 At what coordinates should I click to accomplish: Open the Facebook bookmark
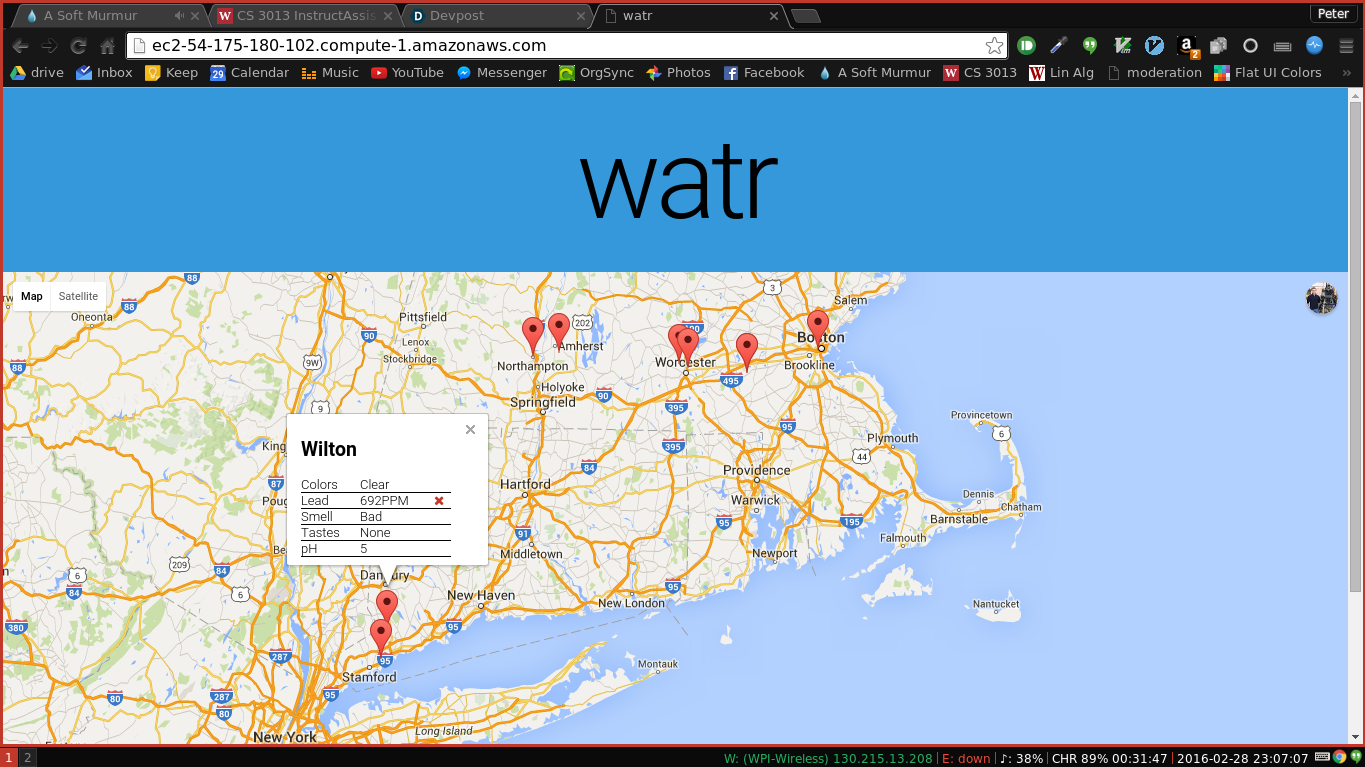coord(764,72)
